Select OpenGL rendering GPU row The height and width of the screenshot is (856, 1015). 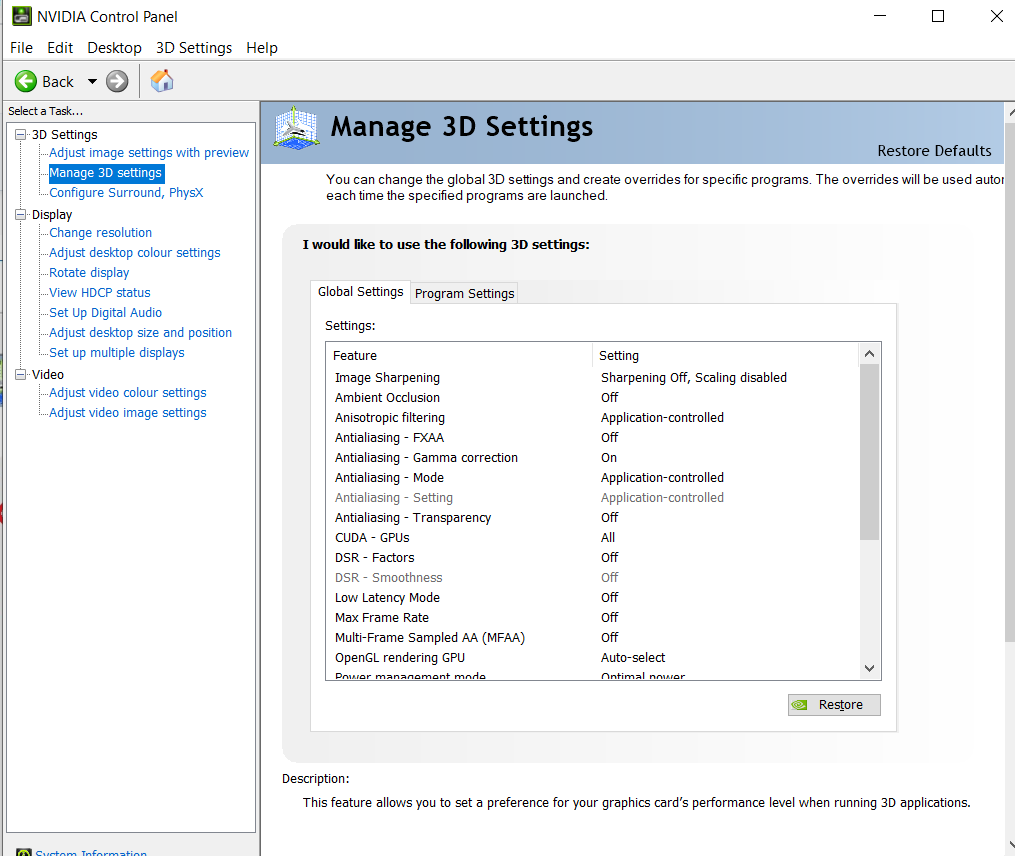[592, 658]
